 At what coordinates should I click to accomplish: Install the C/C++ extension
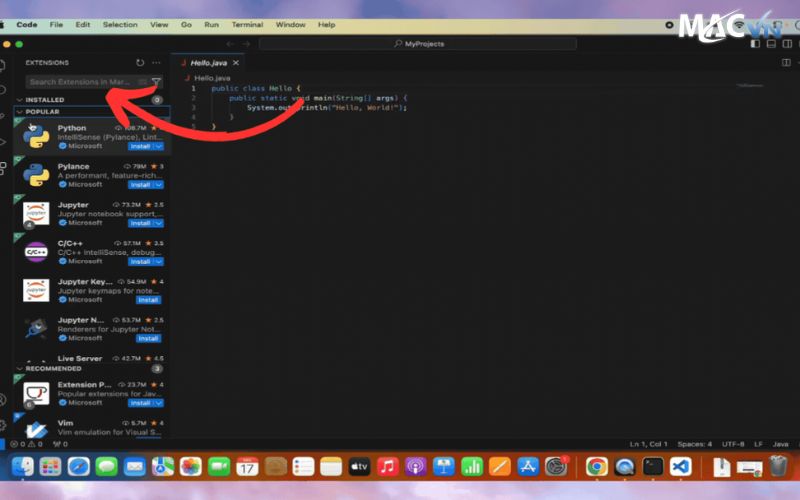(140, 262)
